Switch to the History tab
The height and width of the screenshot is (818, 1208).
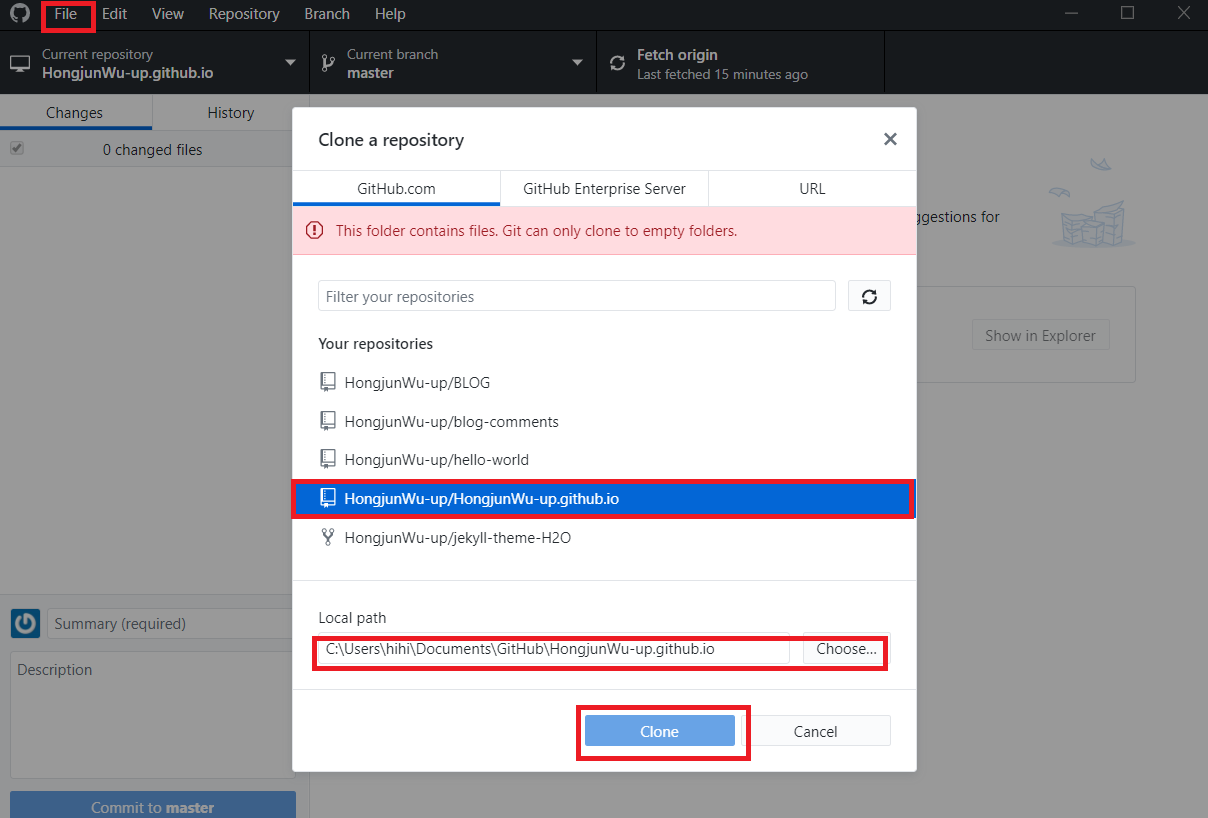pos(231,113)
